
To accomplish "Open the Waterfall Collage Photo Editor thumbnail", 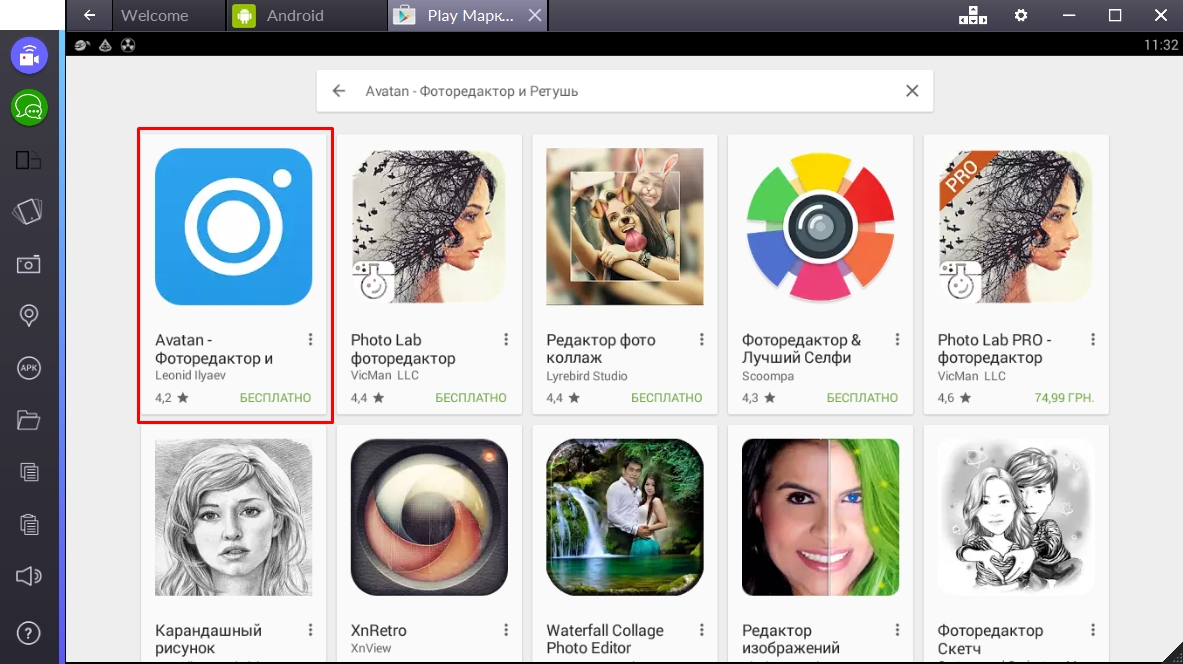I will coord(625,518).
